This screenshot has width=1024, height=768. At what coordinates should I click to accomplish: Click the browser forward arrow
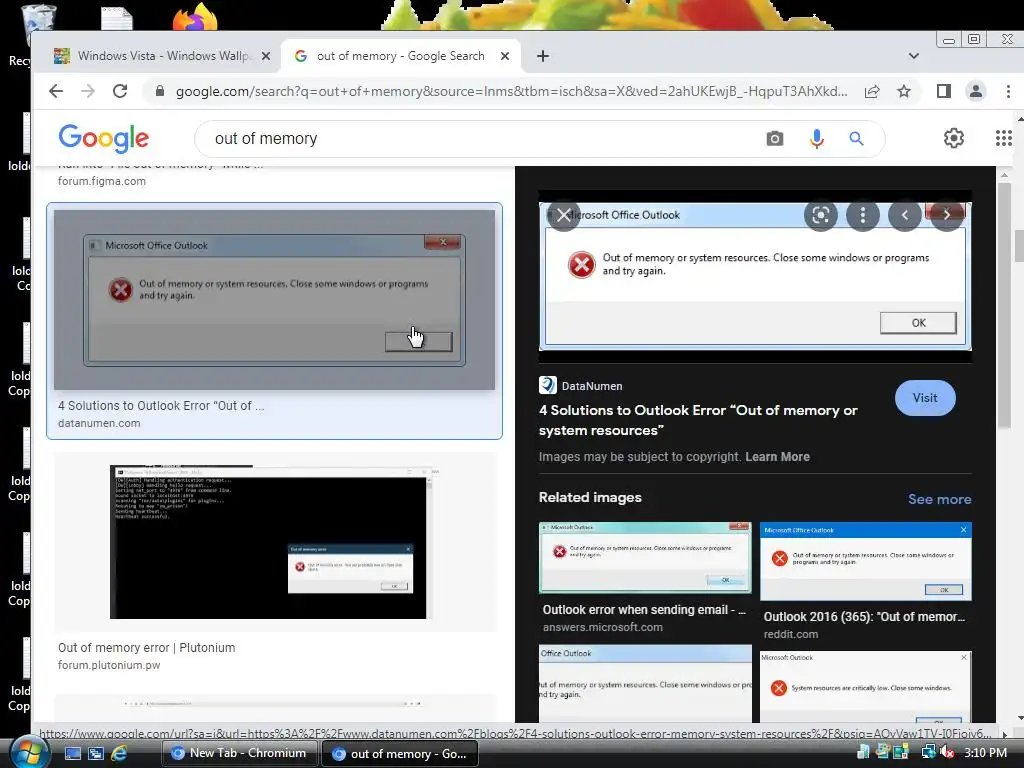click(88, 91)
